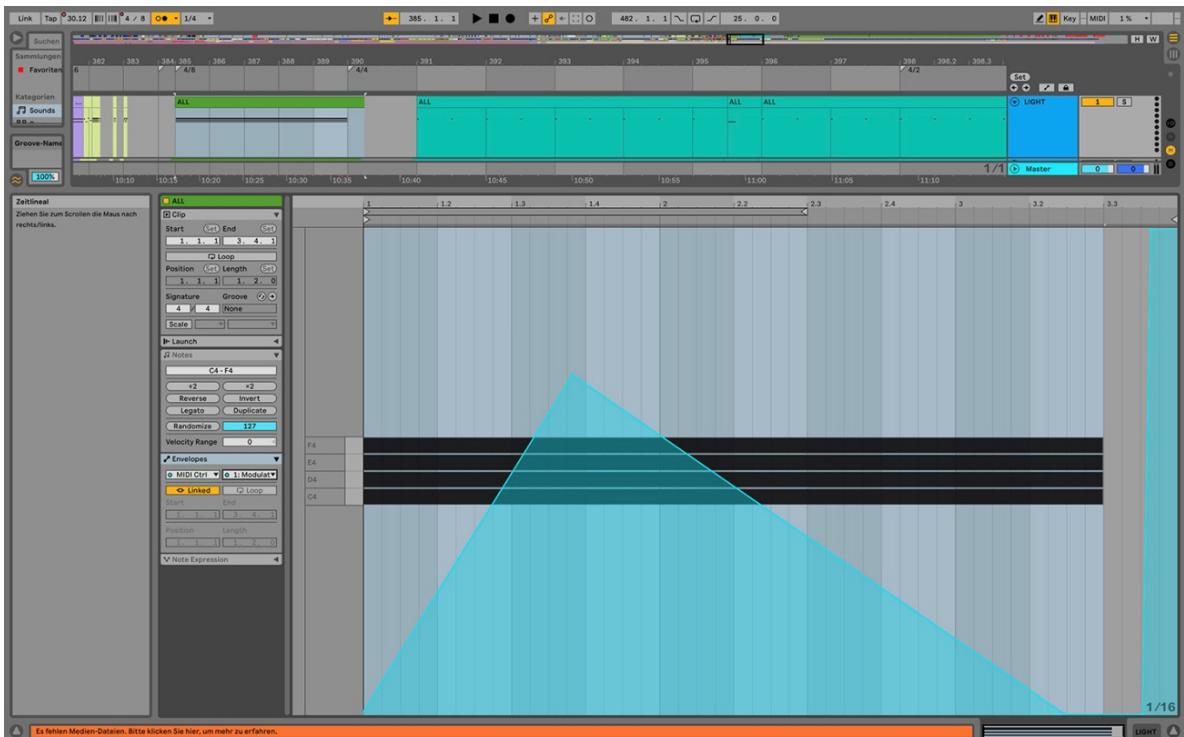Screen dimensions: 1184x737
Task: Toggle the Computer MIDI Keyboard icon
Action: tap(1053, 18)
